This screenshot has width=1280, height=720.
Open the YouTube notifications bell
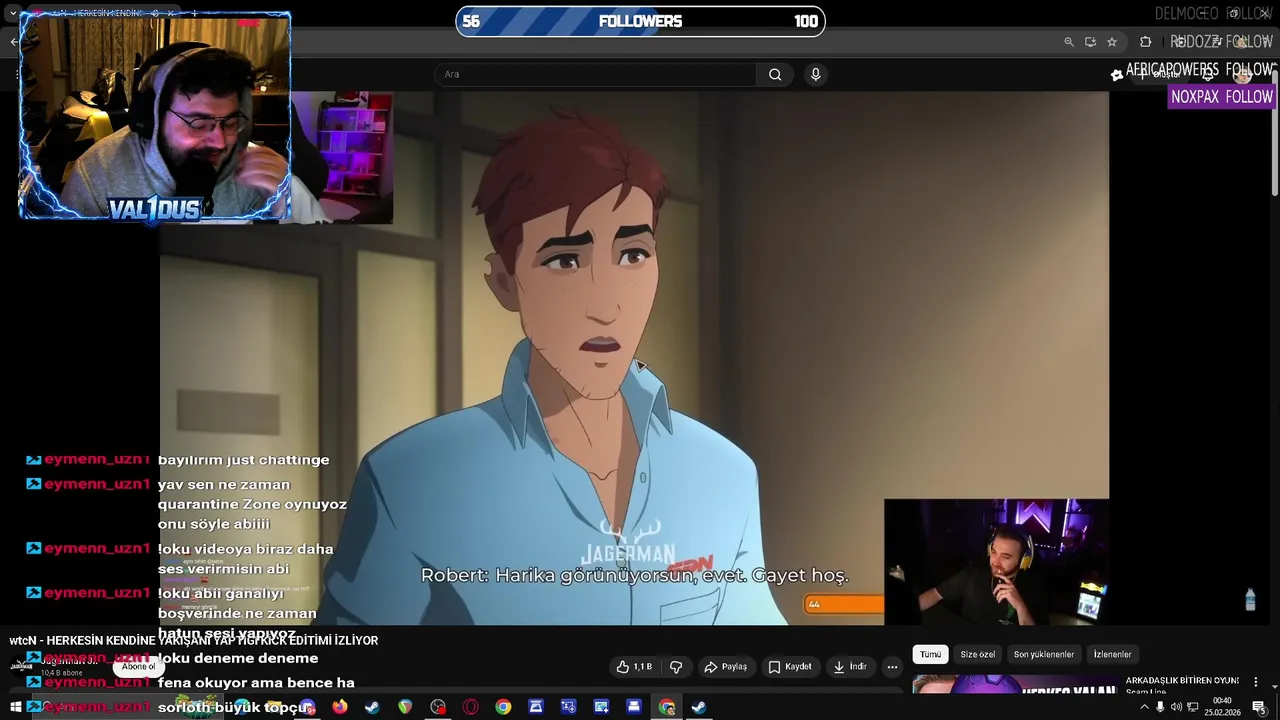(1208, 74)
